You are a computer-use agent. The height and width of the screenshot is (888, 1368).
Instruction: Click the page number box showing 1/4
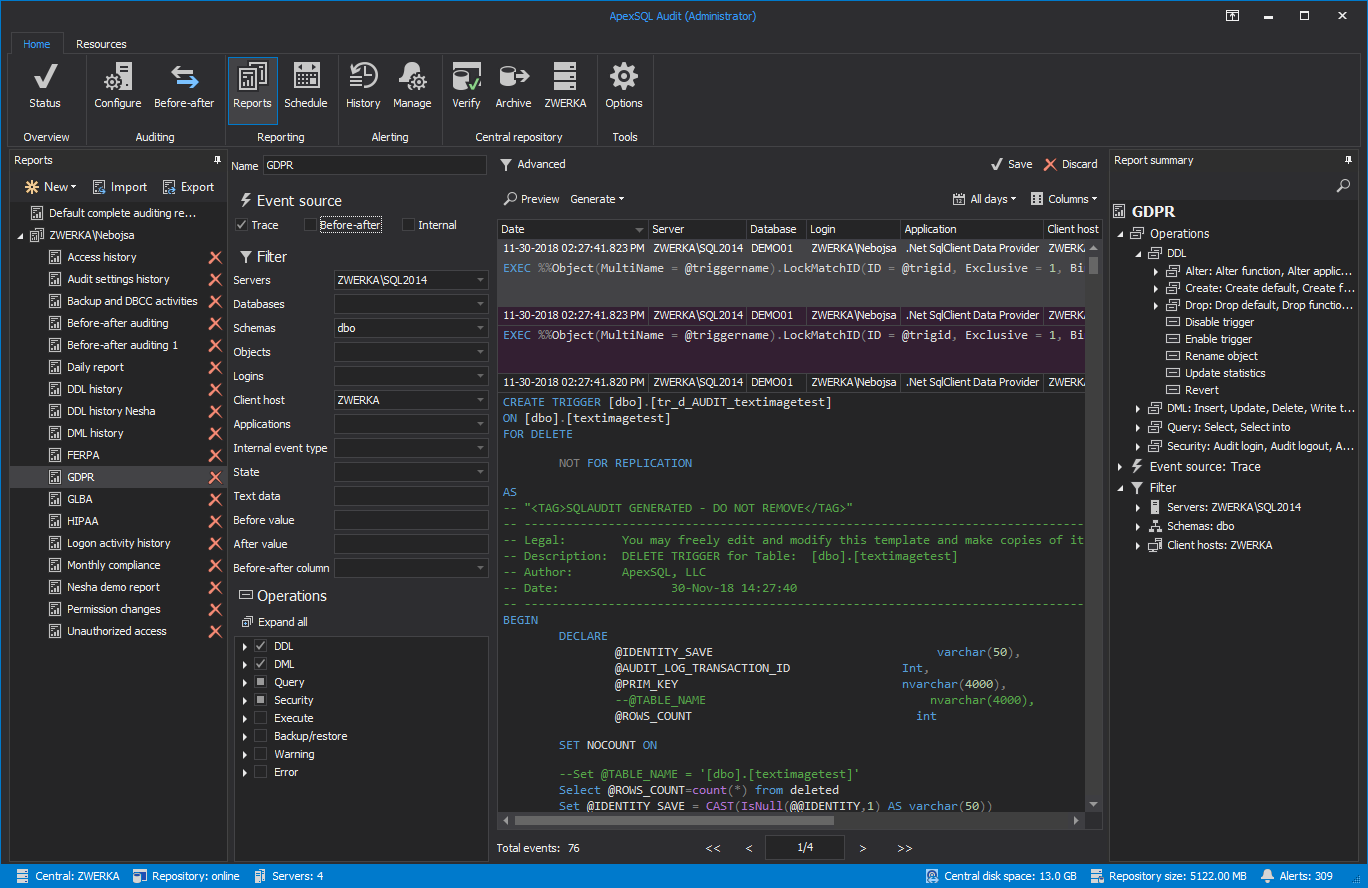pos(805,848)
